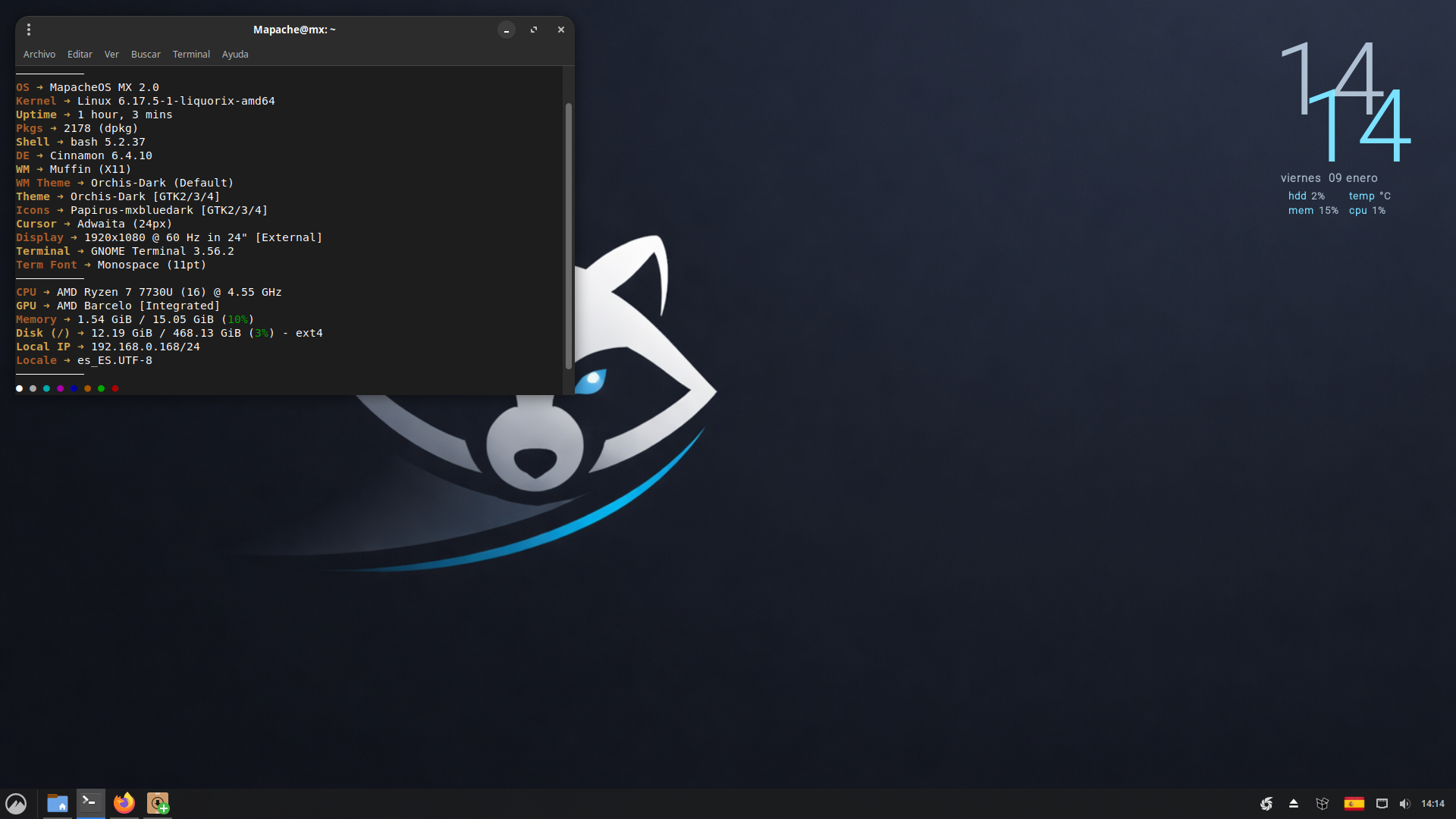Click the 'temp °C' desktop widget reading
Viewport: 1456px width, 819px height.
click(x=1370, y=196)
